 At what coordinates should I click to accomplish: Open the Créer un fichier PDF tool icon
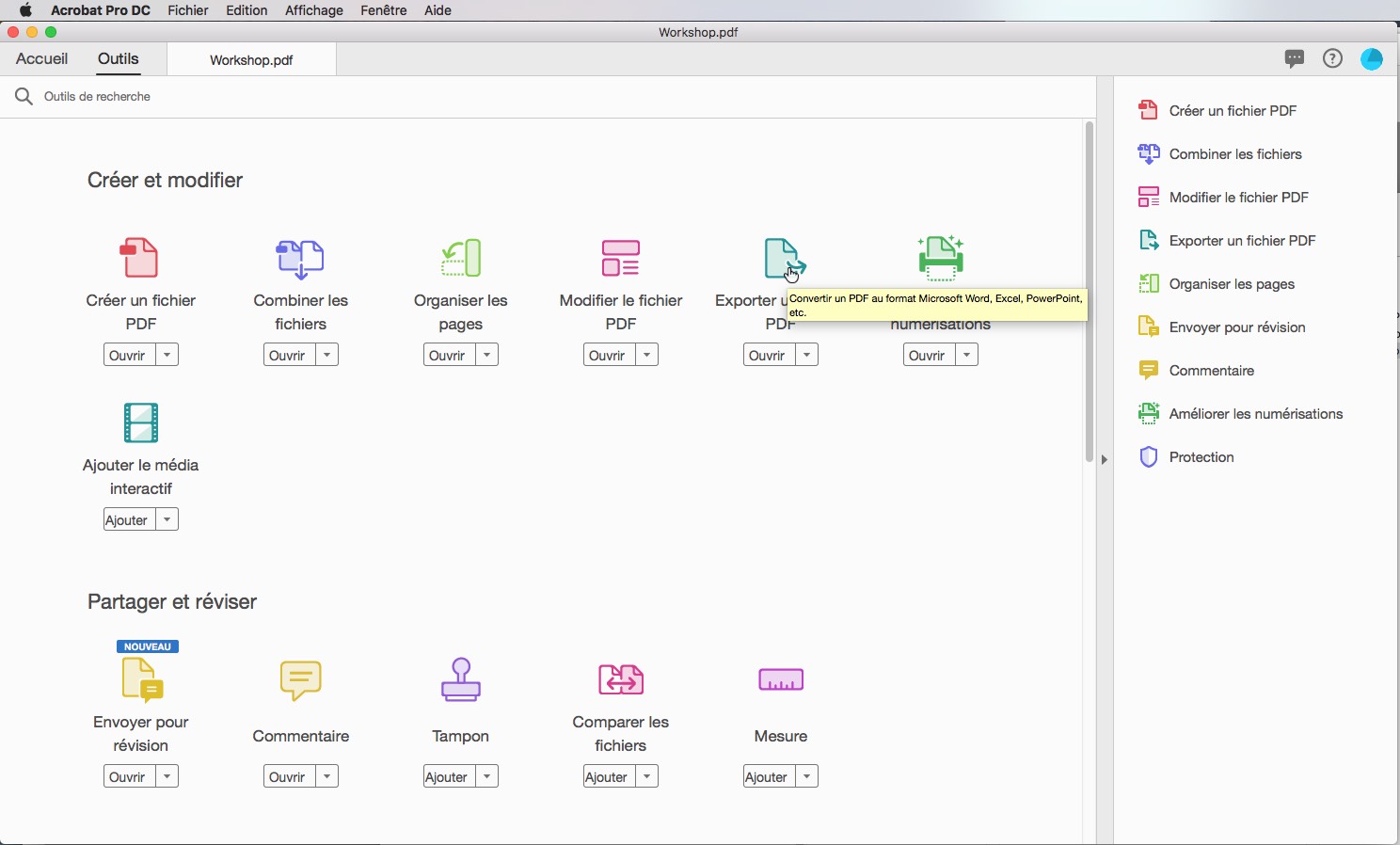point(139,257)
